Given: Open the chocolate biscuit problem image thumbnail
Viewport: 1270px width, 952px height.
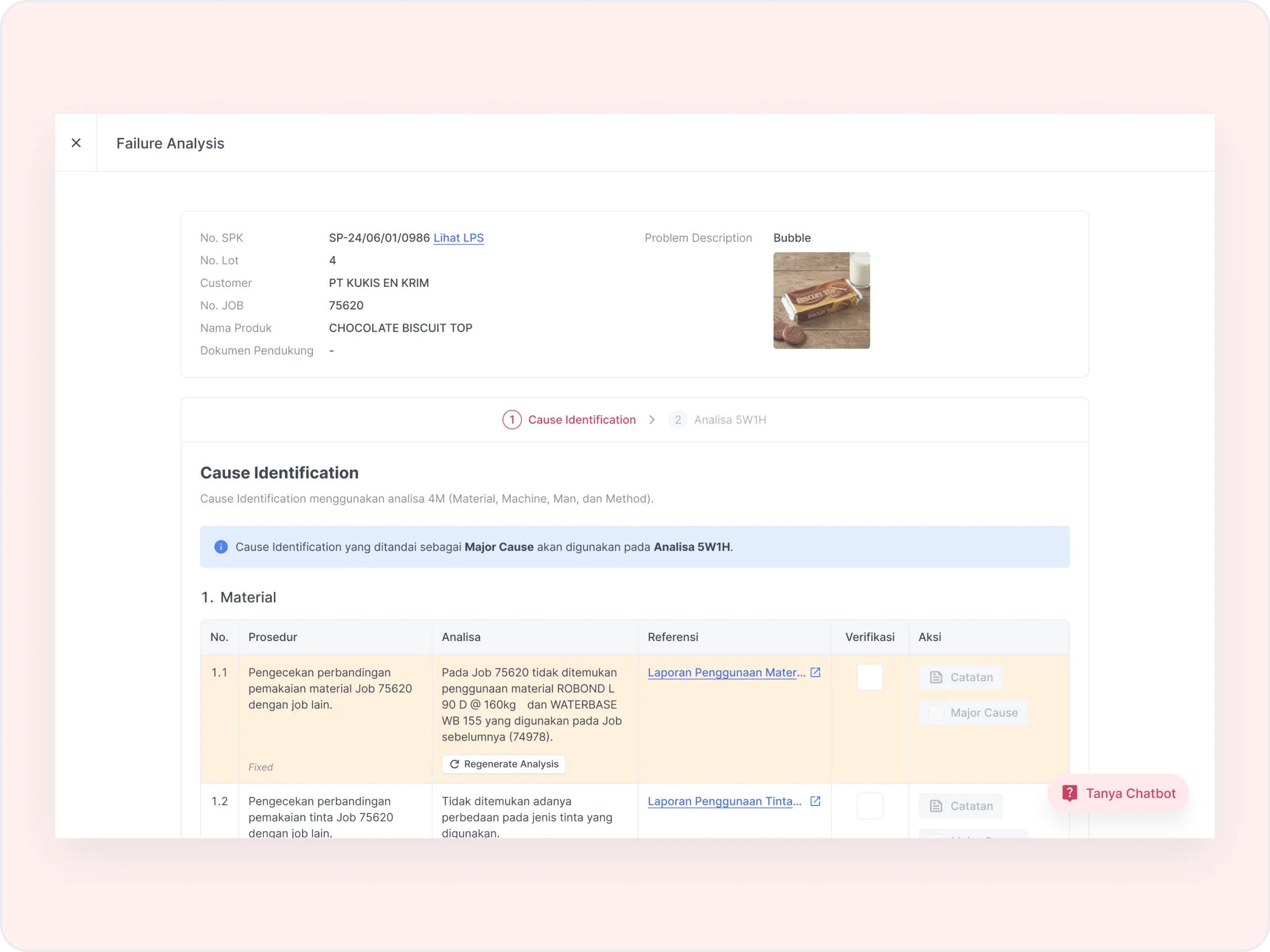Looking at the screenshot, I should coord(821,300).
